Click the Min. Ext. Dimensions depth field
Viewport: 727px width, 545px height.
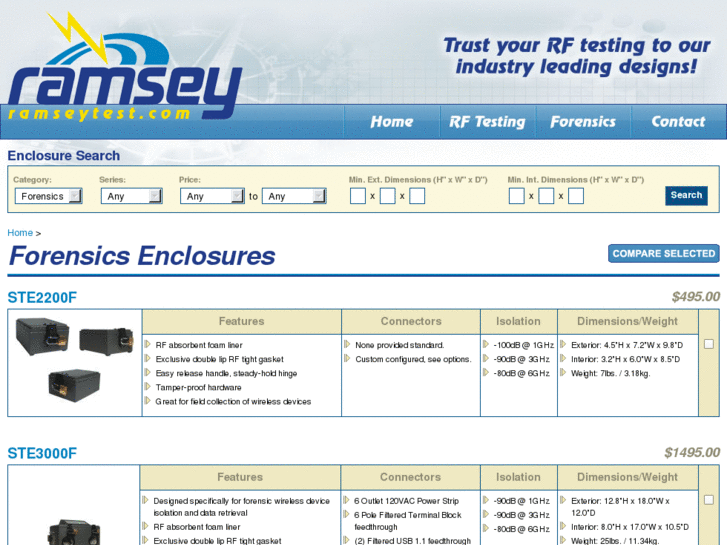(x=417, y=196)
